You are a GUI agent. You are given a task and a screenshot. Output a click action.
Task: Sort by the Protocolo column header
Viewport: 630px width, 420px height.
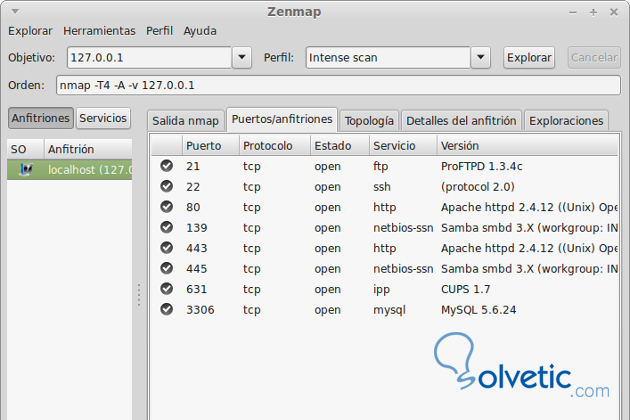click(275, 145)
